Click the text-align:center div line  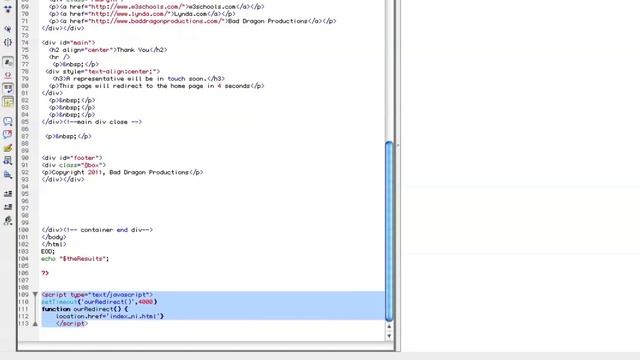coord(103,71)
